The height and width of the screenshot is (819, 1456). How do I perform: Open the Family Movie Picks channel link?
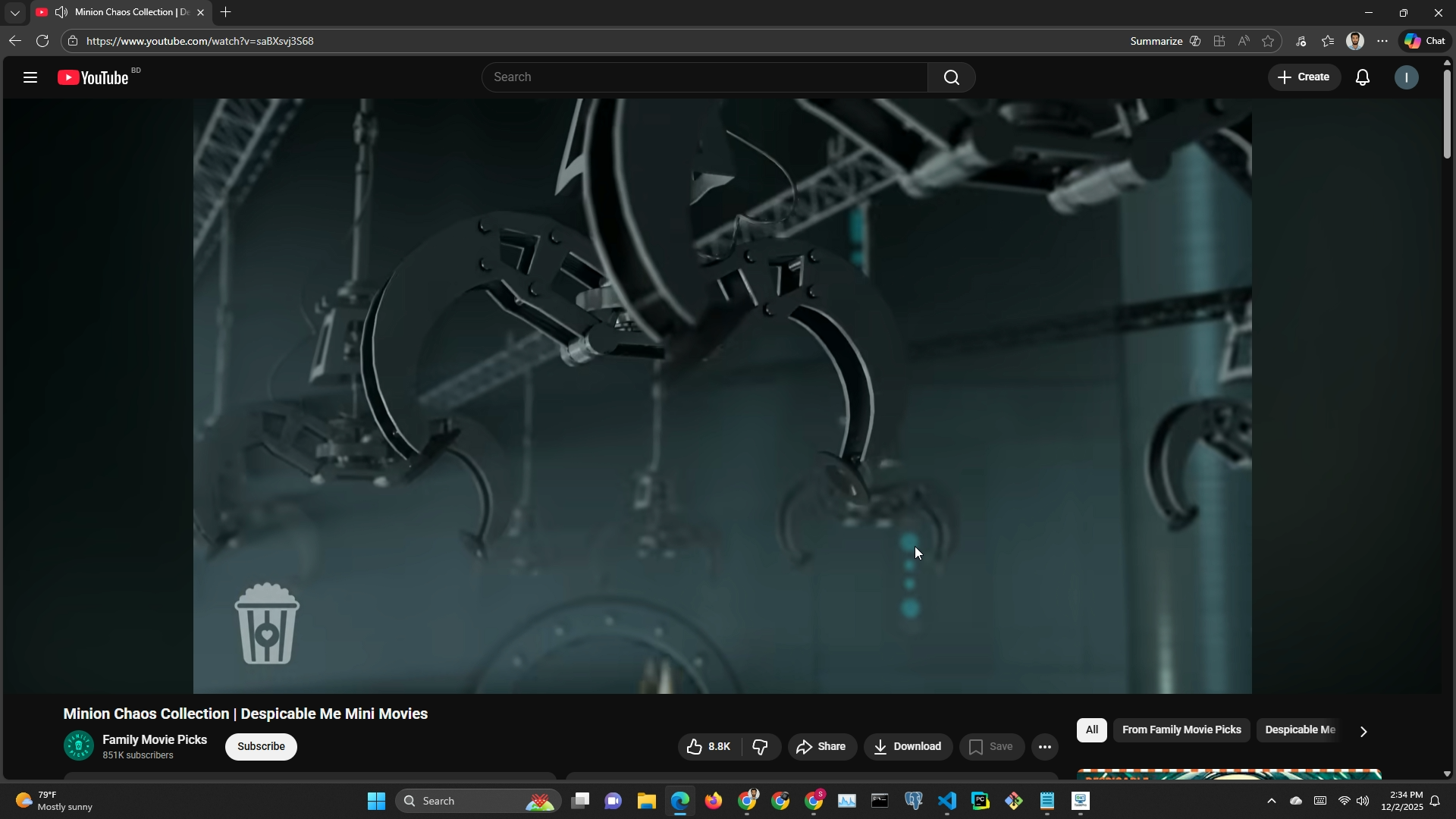click(x=155, y=740)
